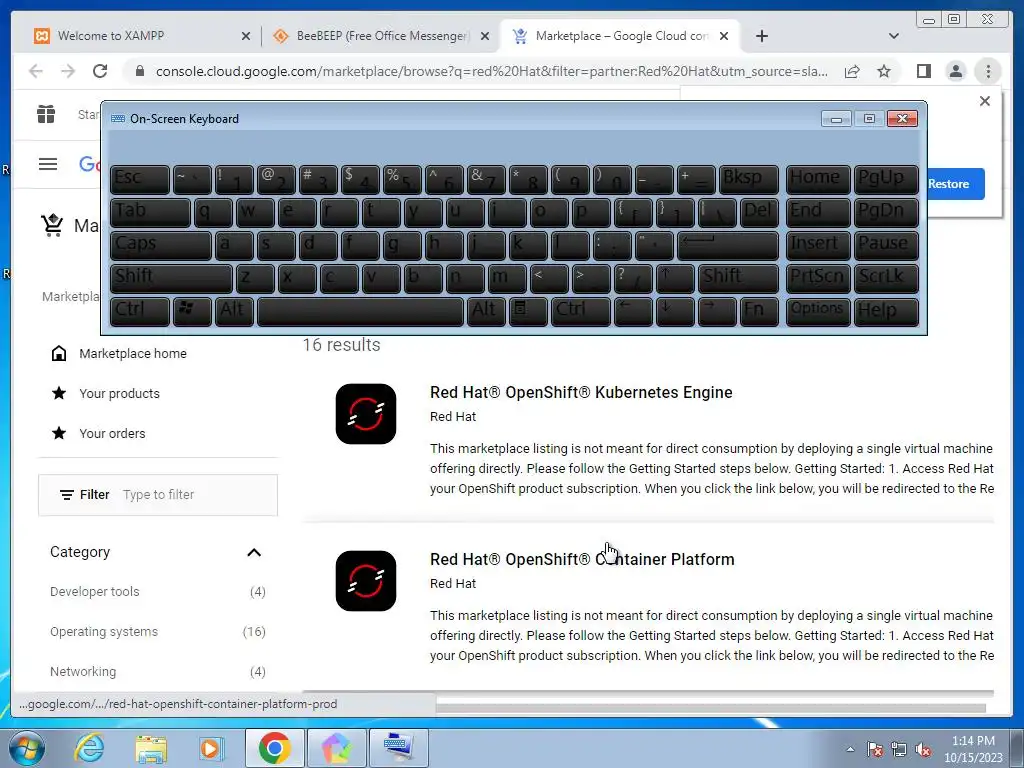
Task: Open Options on On-Screen Keyboard
Action: 818,311
